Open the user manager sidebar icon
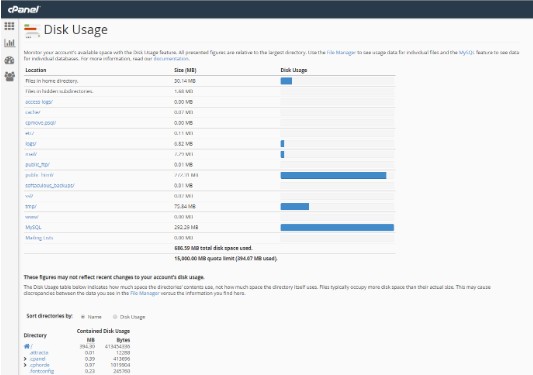This screenshot has height=375, width=533. [x=10, y=76]
